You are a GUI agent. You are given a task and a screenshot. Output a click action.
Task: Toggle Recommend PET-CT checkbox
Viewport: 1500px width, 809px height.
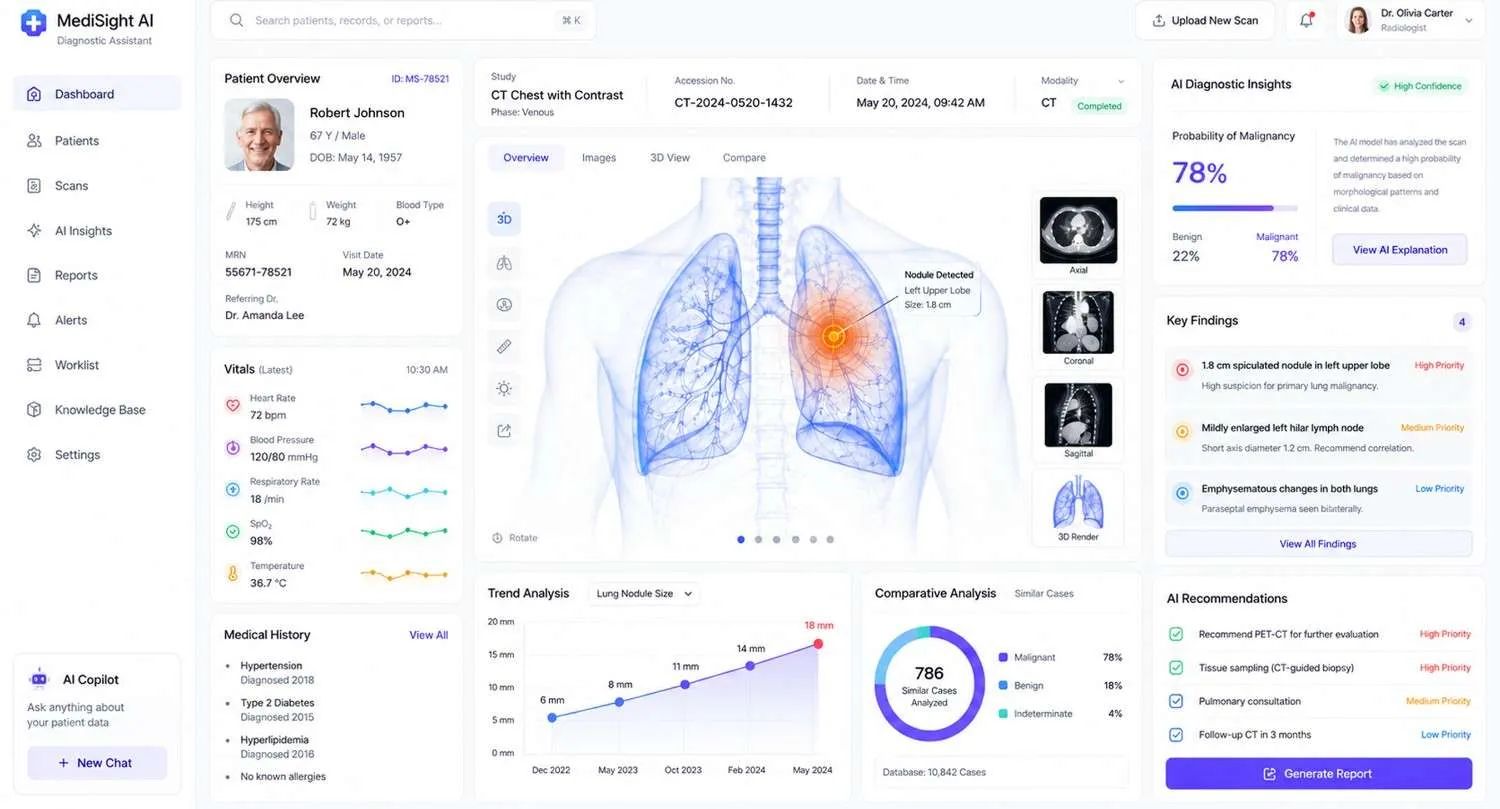coord(1176,634)
